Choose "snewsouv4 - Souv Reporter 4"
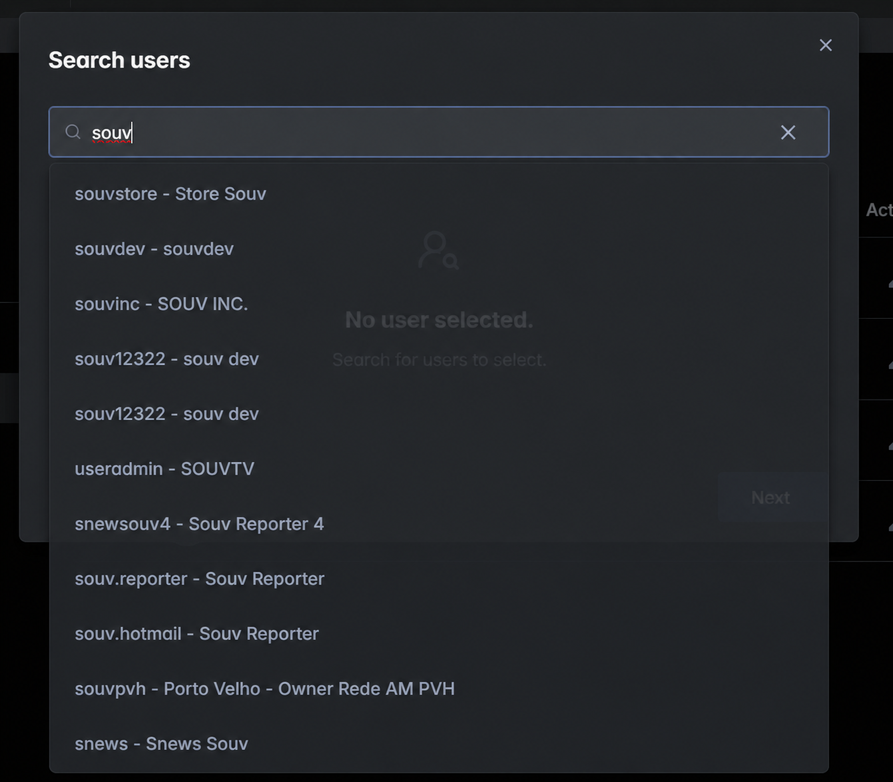The image size is (893, 782). coord(439,524)
